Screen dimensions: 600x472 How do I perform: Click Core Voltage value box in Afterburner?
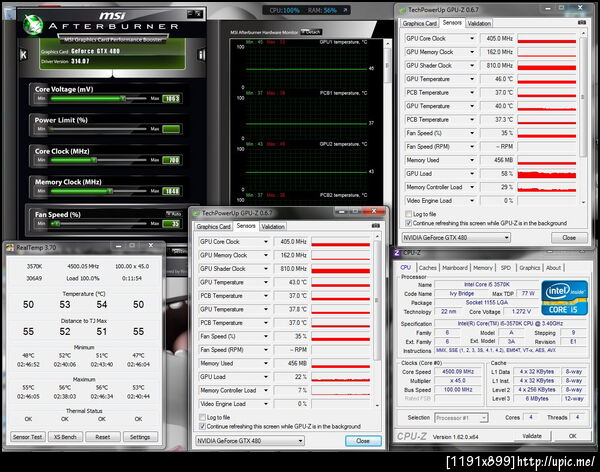tap(171, 99)
